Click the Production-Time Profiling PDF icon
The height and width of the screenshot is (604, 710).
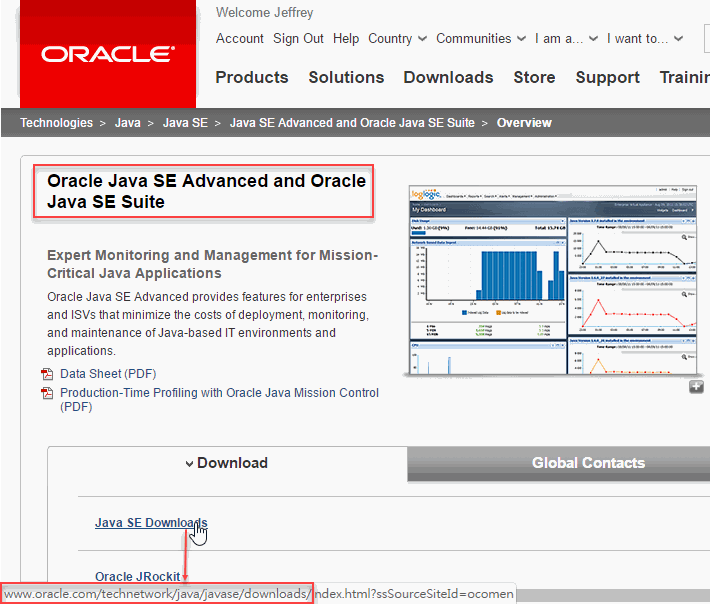click(47, 393)
